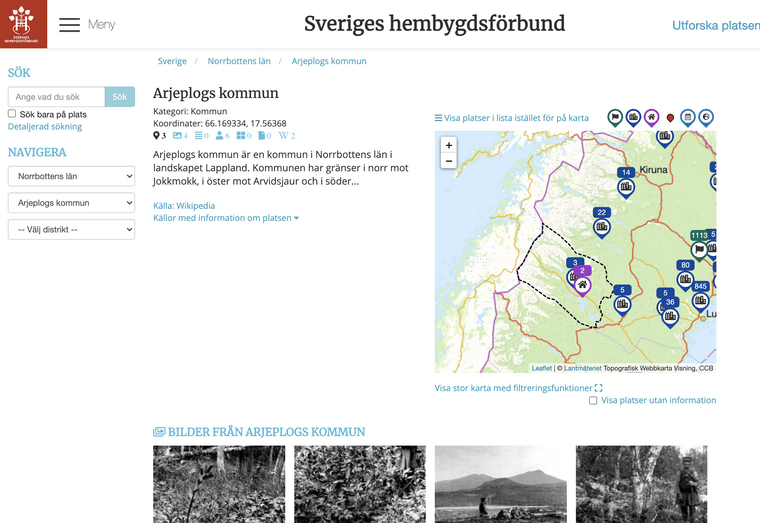This screenshot has height=523, width=760.
Task: Toggle the blue buildings map filter
Action: click(x=633, y=117)
